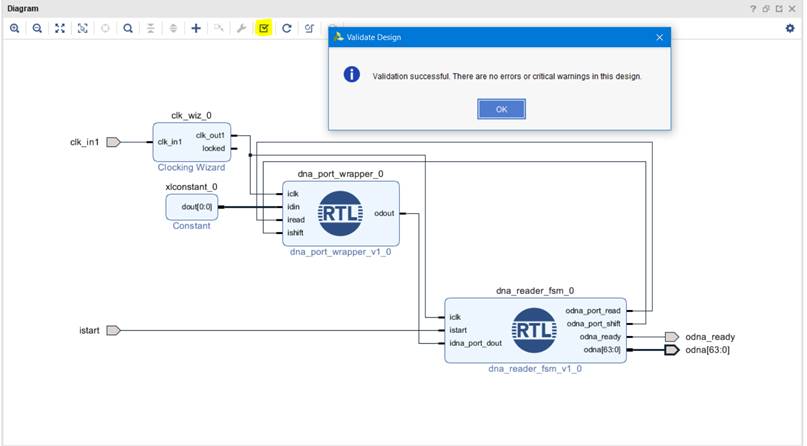Open the Diagram panel help question mark

(x=754, y=8)
